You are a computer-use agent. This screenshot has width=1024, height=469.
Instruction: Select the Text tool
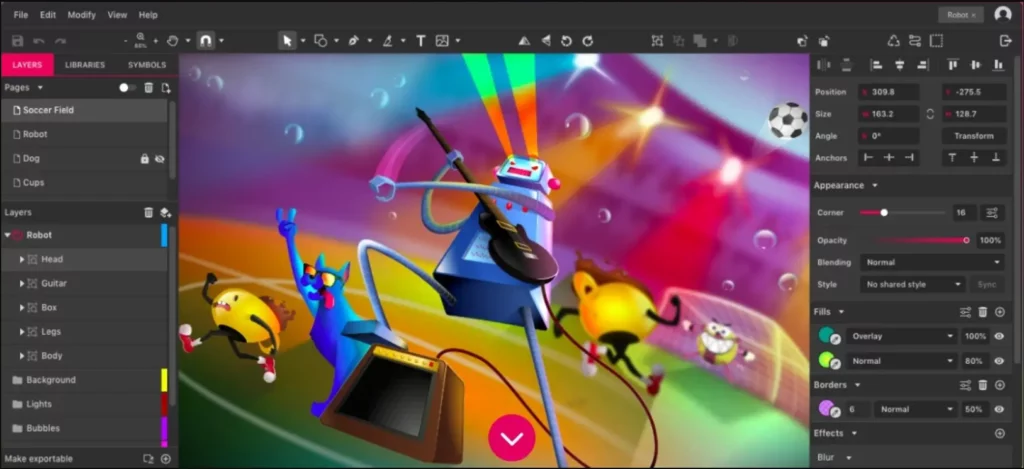(421, 40)
